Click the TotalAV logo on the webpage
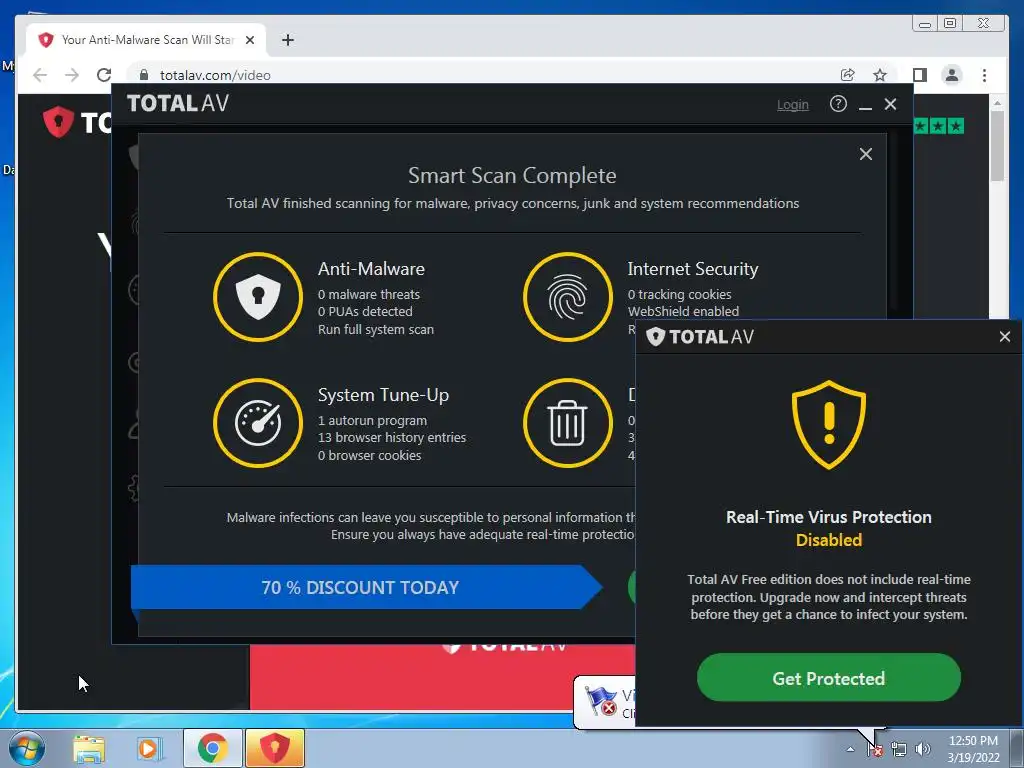The height and width of the screenshot is (768, 1024). coord(77,121)
